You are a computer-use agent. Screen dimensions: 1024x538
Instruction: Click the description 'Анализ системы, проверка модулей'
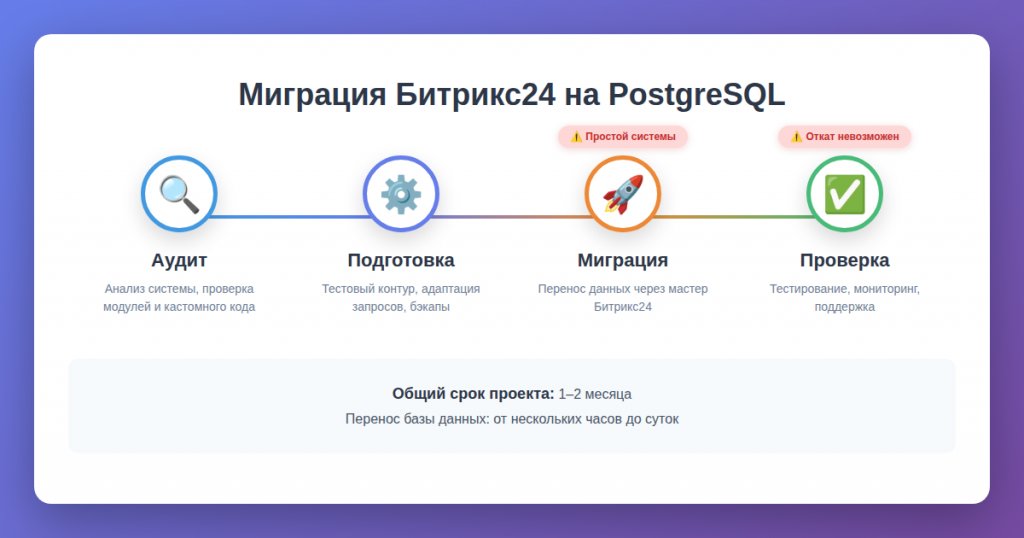tap(179, 298)
